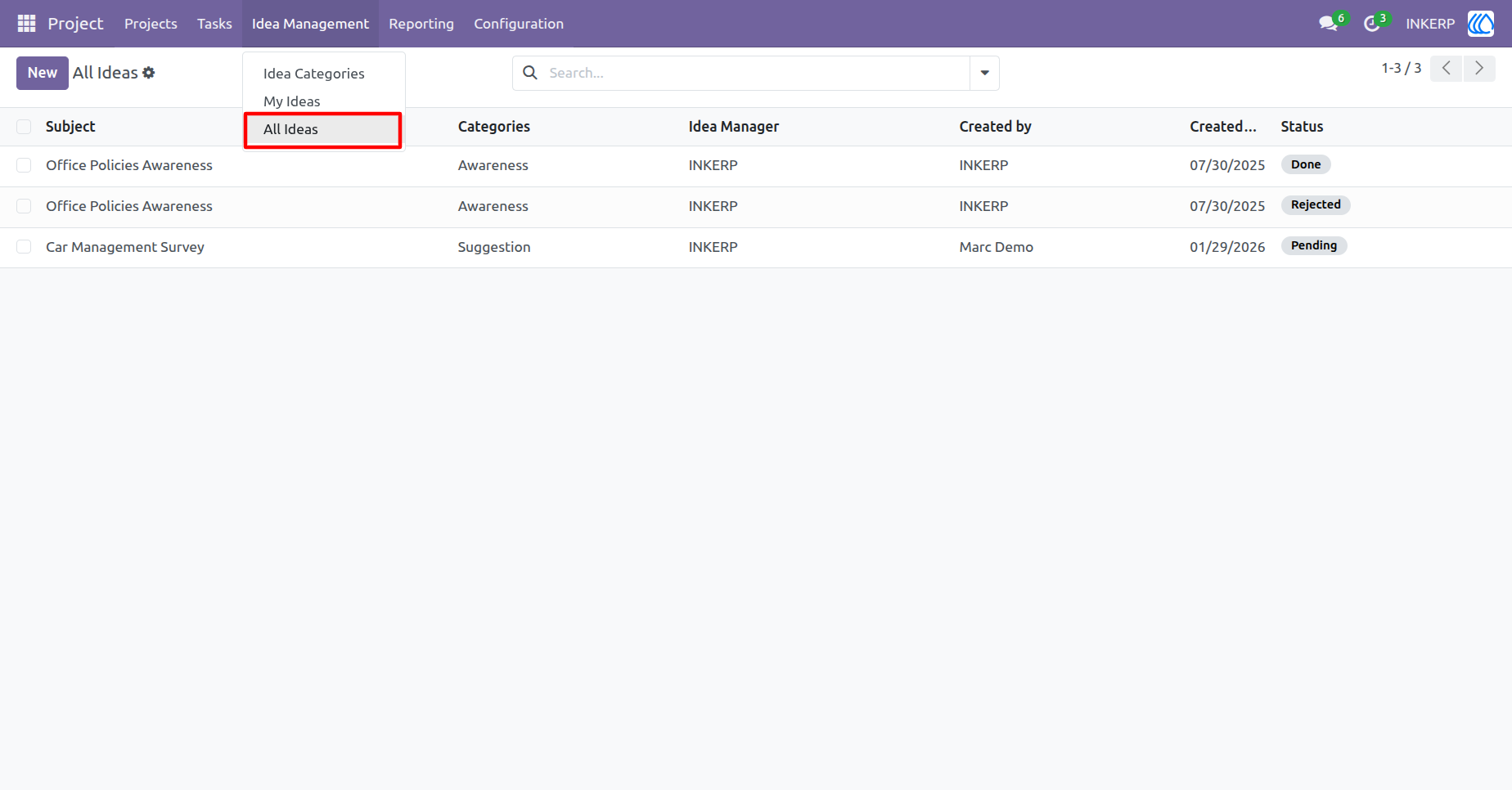Toggle the select-all checkbox in header row
Viewport: 1512px width, 790px height.
pyautogui.click(x=24, y=127)
